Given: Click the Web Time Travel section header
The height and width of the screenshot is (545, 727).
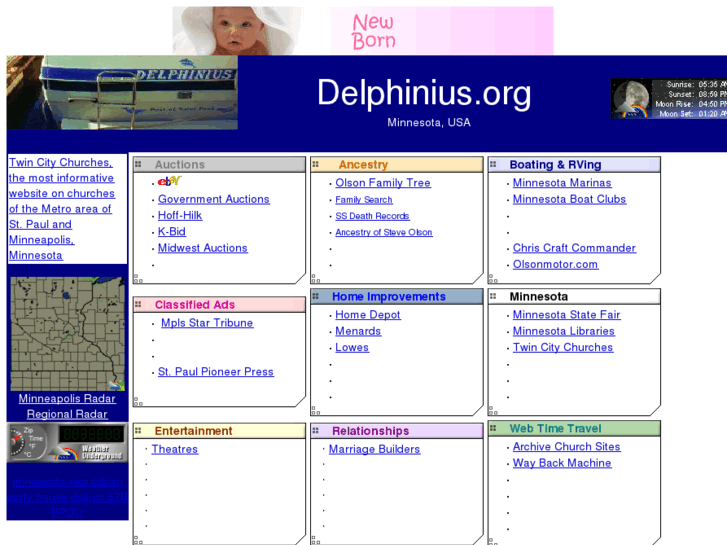Looking at the screenshot, I should (x=574, y=428).
